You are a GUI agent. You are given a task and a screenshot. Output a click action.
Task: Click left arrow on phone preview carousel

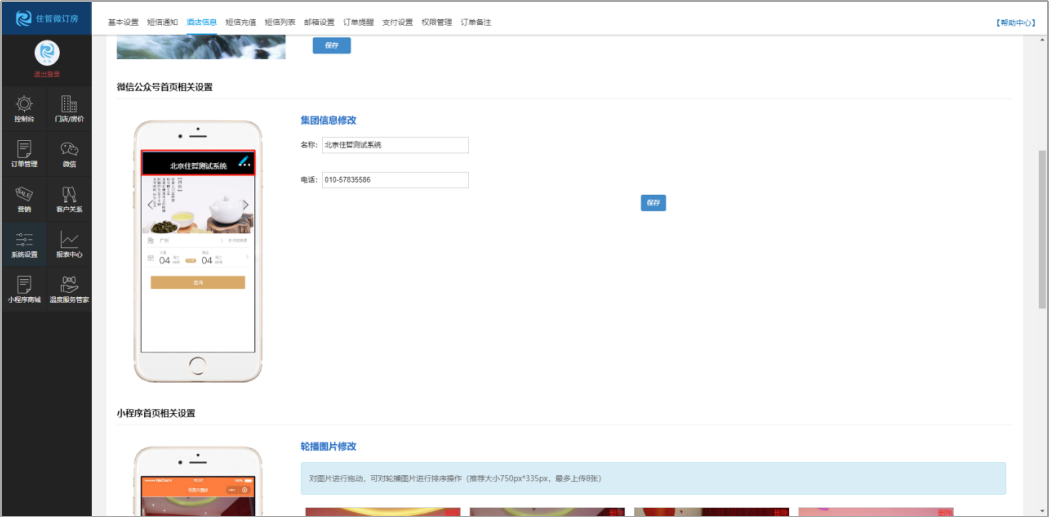pyautogui.click(x=151, y=205)
